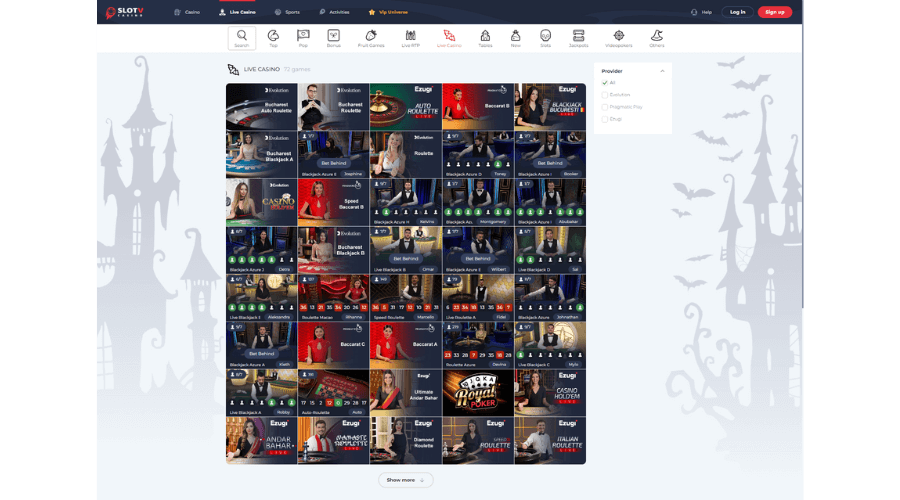This screenshot has height=500, width=900.
Task: Launch Ezugi Casino Hold'em Live
Action: (550, 393)
